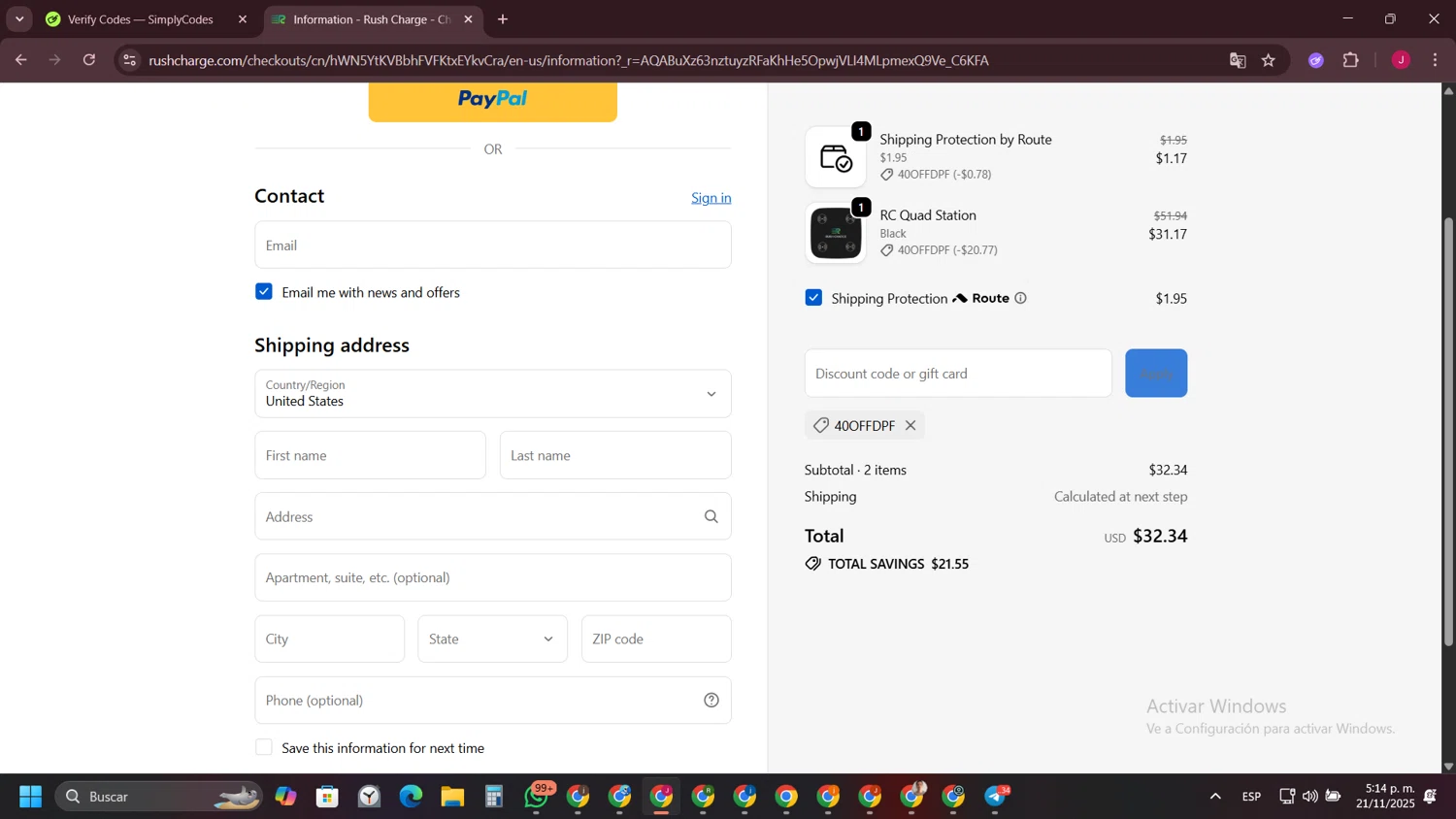Open the Windows Start menu
The width and height of the screenshot is (1456, 819).
tap(30, 797)
